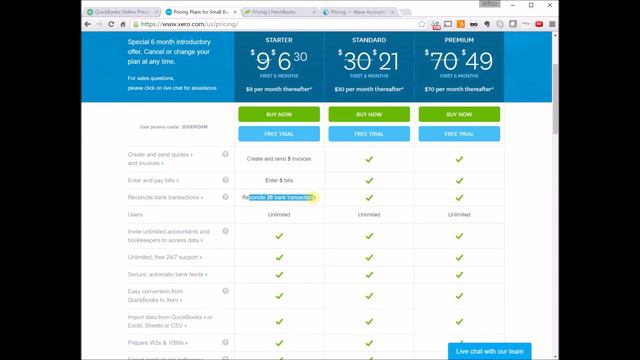Start Free Trial for Standard plan

pos(369,134)
